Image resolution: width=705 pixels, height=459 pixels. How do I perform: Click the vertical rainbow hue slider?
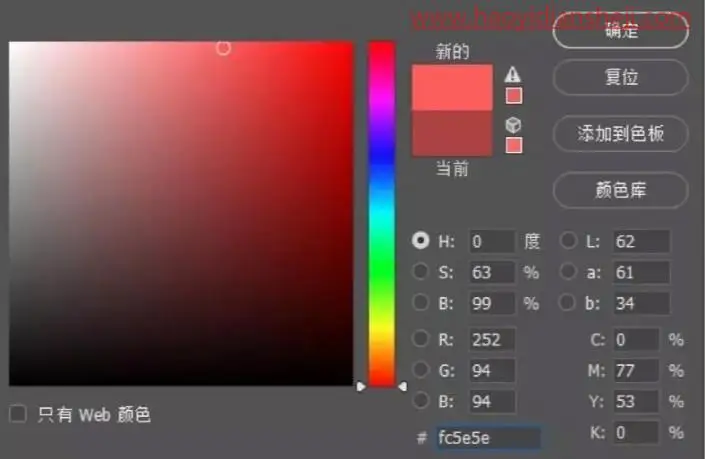[x=382, y=214]
